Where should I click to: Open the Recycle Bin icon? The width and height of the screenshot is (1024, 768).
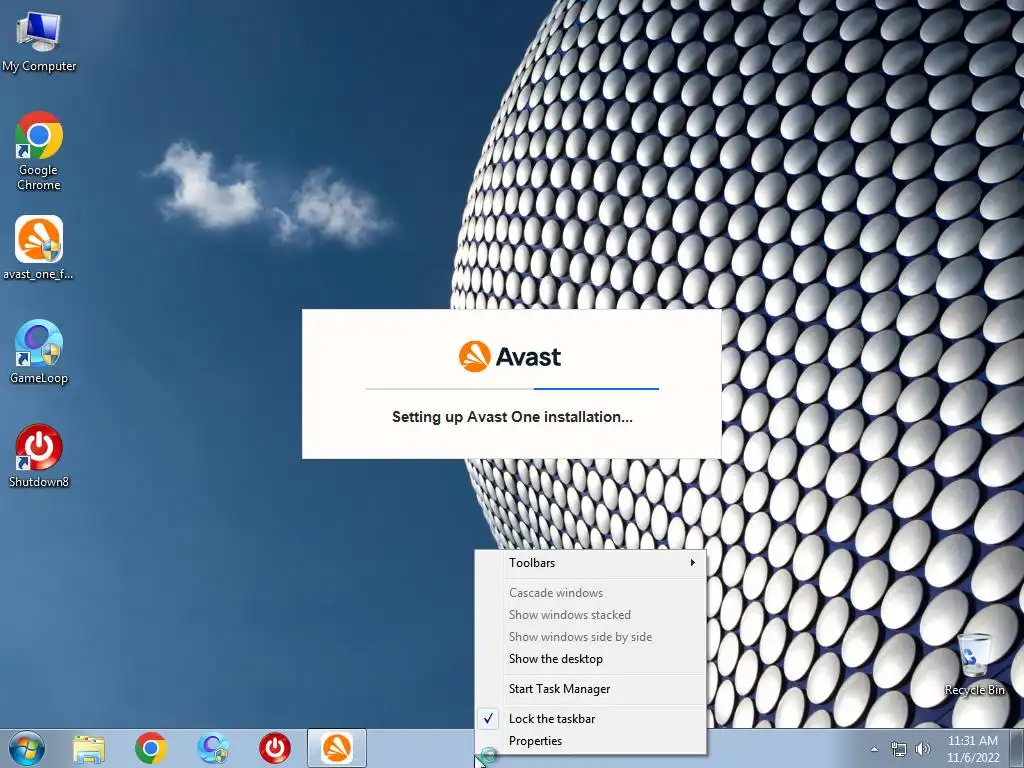click(974, 664)
